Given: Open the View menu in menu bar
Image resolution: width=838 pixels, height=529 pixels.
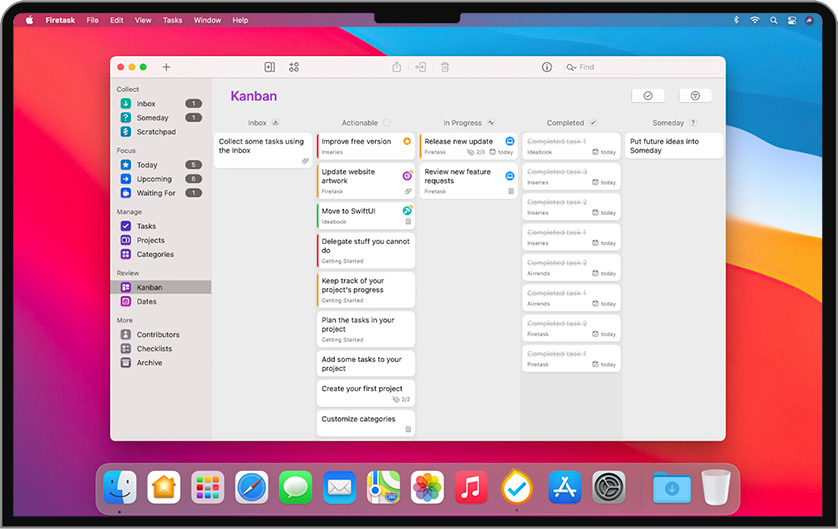Looking at the screenshot, I should 143,20.
